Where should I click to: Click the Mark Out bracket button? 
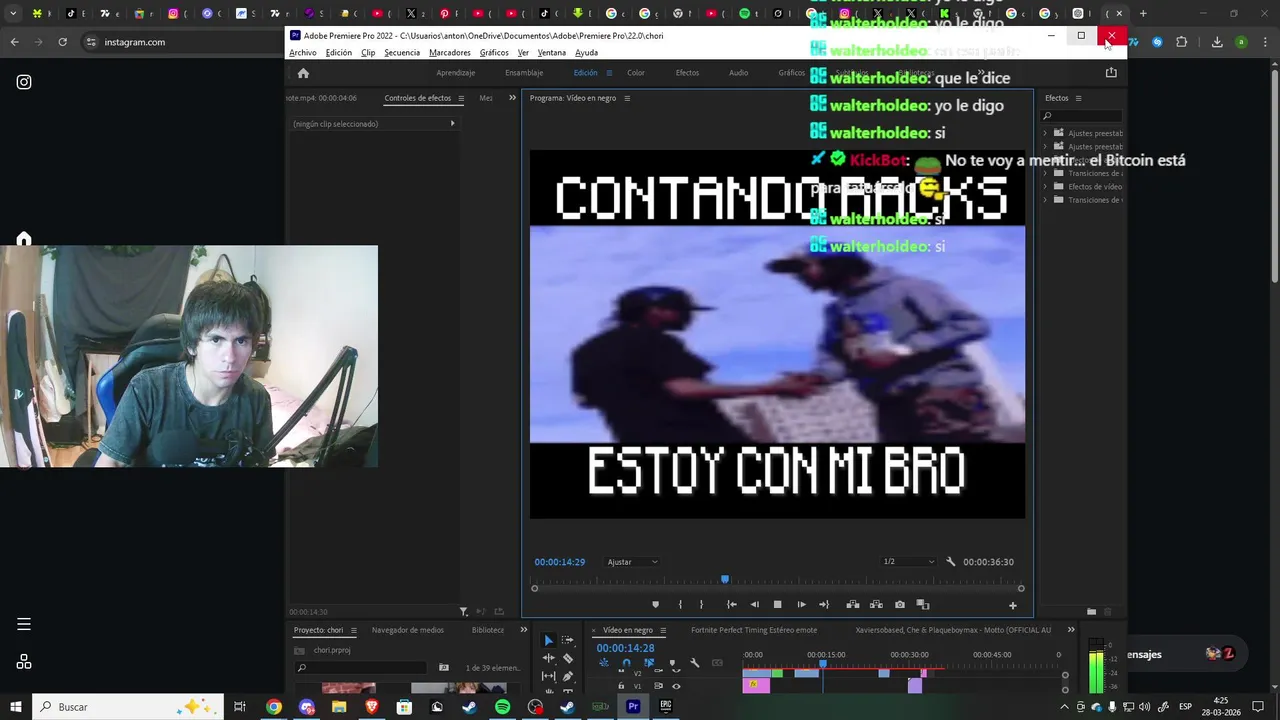pyautogui.click(x=701, y=604)
